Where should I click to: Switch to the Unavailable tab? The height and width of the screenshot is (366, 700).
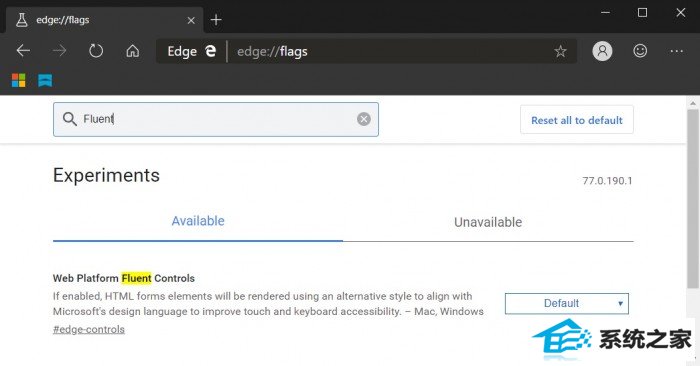click(x=488, y=222)
